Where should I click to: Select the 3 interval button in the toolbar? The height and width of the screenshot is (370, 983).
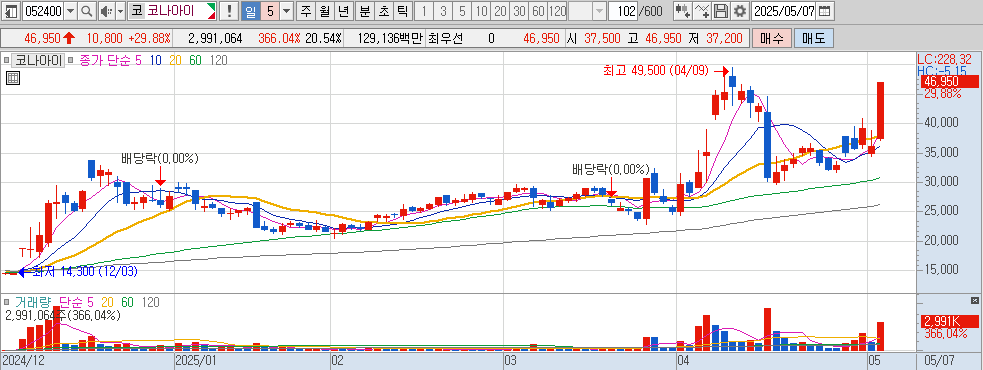443,11
